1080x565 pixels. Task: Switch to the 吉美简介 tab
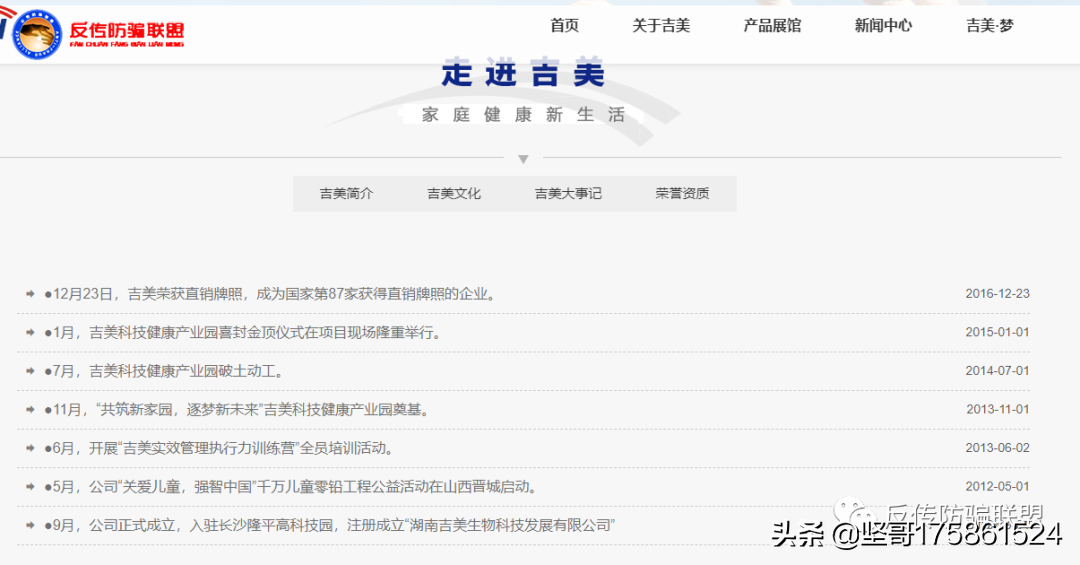[346, 194]
